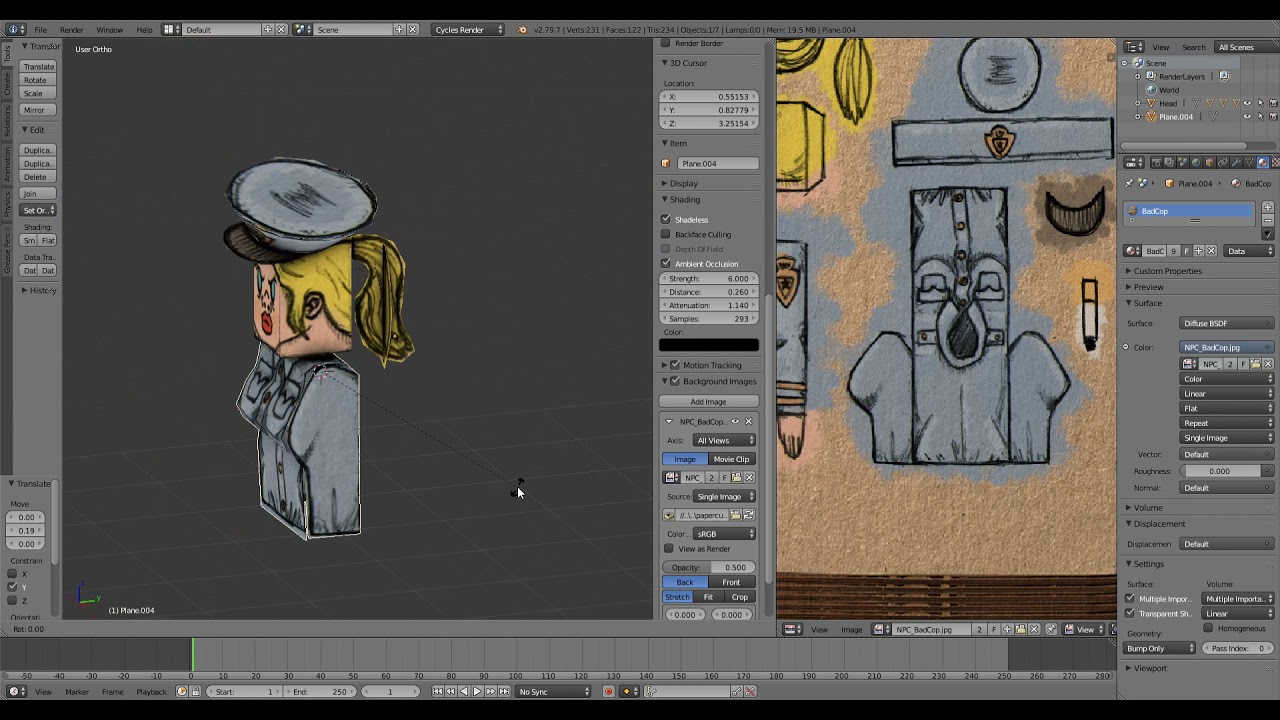Expand the Display panel section

pyautogui.click(x=684, y=183)
